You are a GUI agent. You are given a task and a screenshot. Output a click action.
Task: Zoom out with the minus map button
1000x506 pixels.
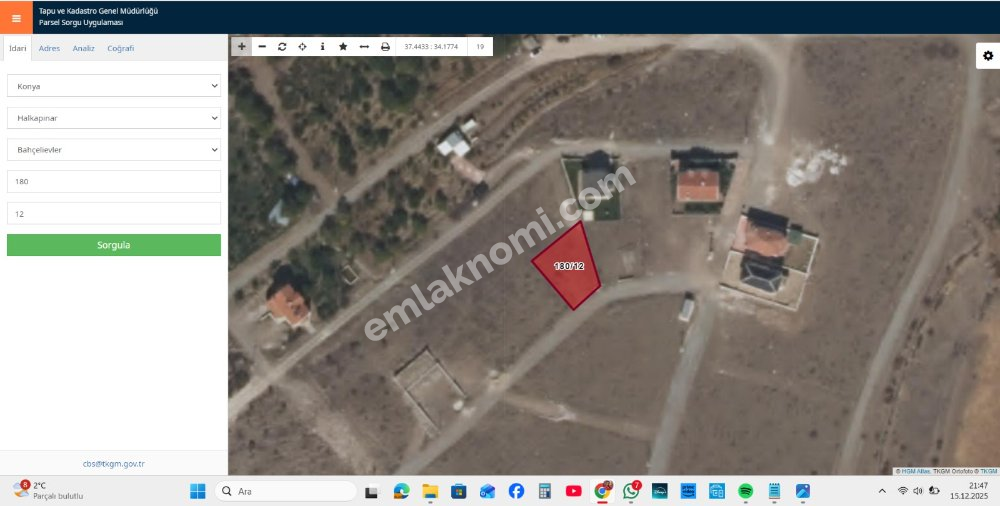(262, 46)
